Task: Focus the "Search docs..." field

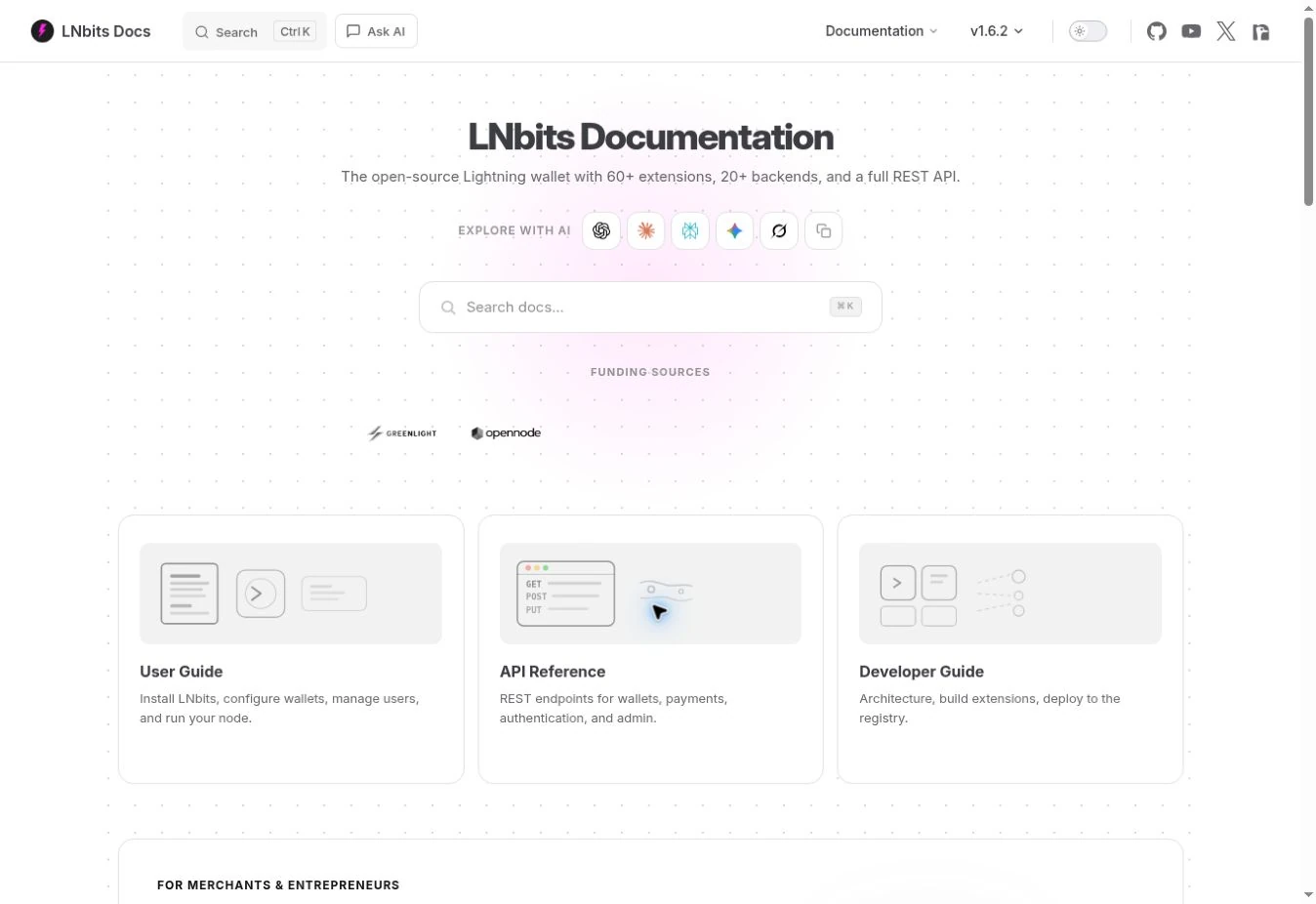Action: pos(650,308)
